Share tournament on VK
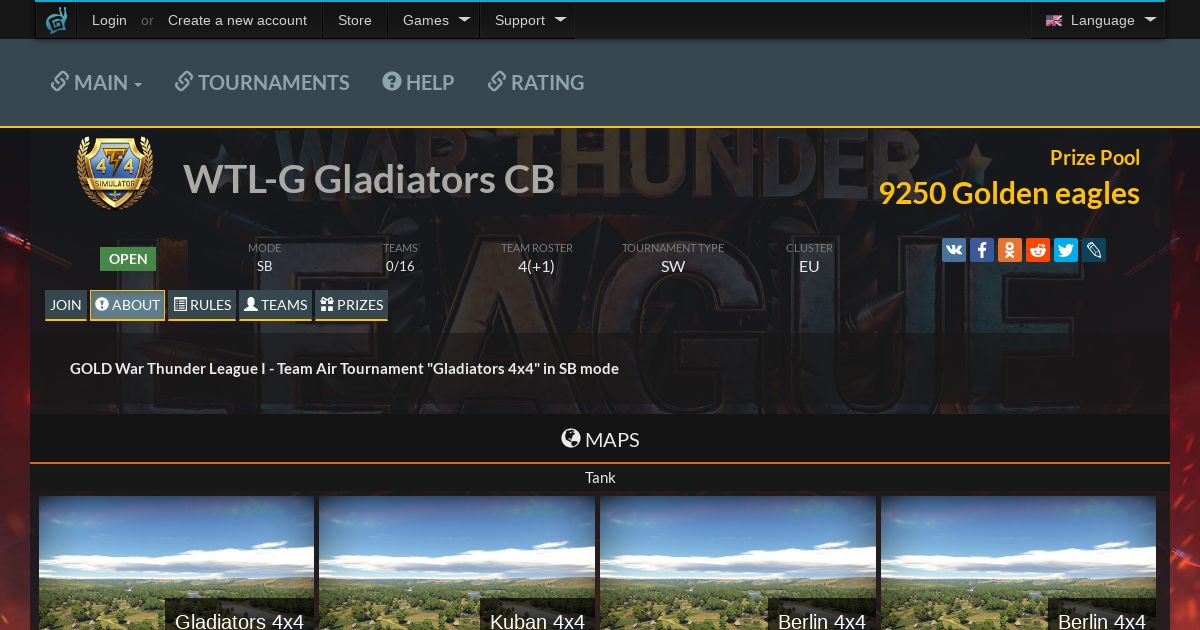 click(x=954, y=250)
